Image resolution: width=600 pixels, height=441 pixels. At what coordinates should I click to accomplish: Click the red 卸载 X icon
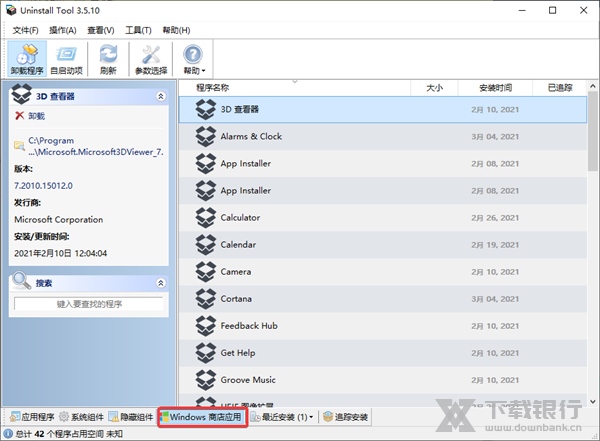(20, 116)
